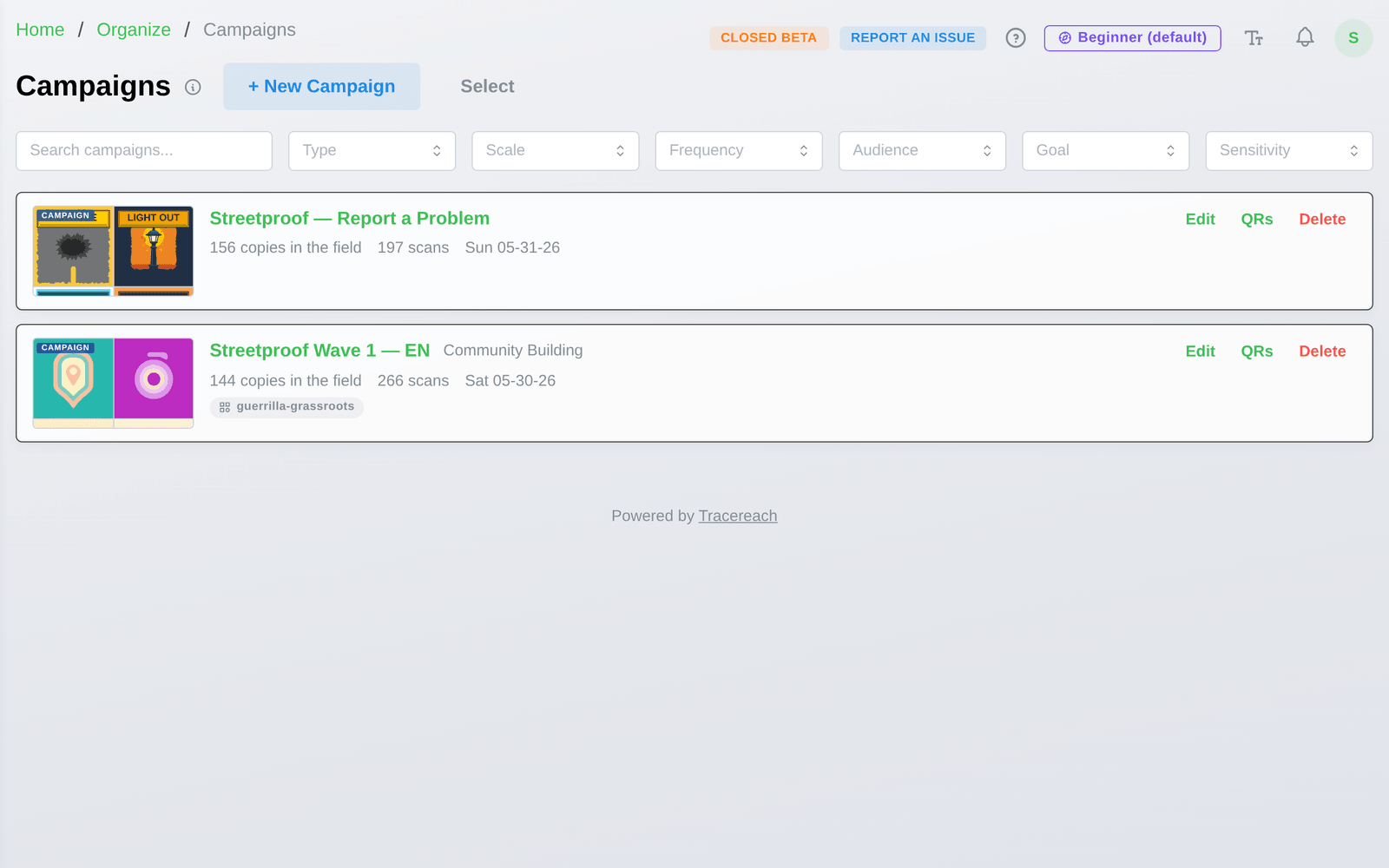Viewport: 1389px width, 868px height.
Task: Open the Sensitivity filter dropdown
Action: [x=1289, y=151]
